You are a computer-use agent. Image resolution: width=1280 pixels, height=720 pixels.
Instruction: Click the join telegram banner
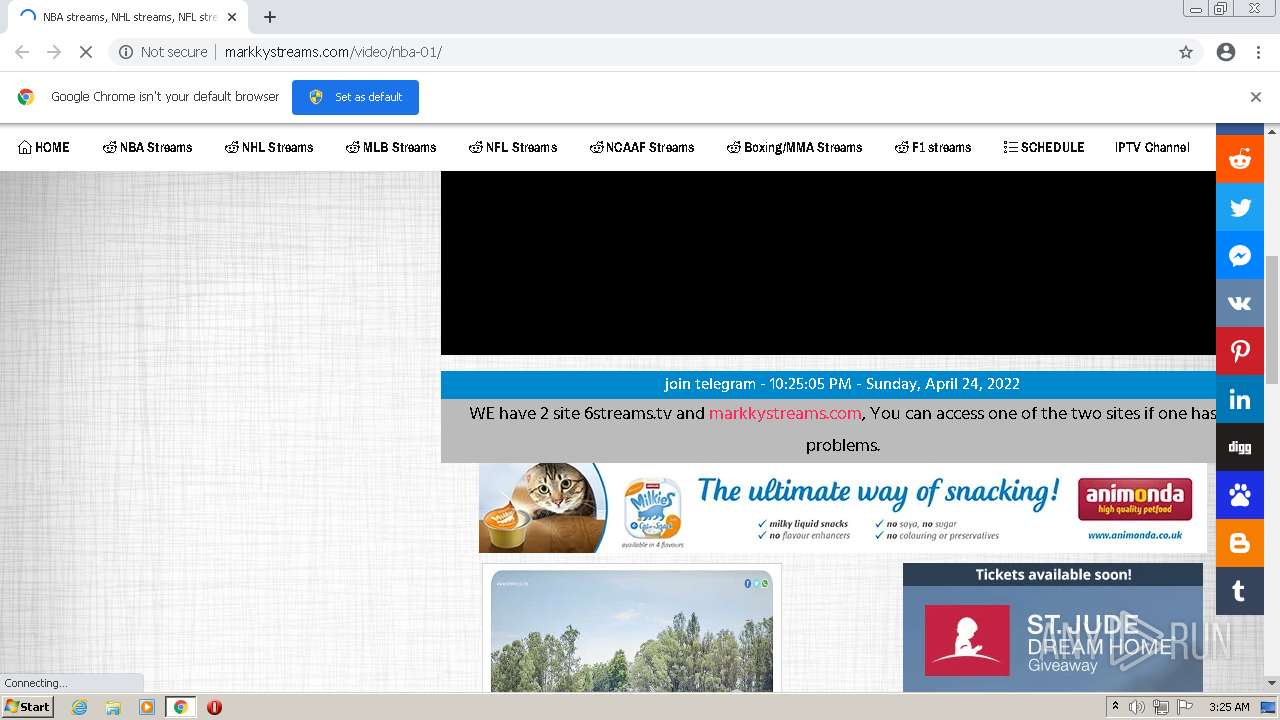[x=828, y=384]
